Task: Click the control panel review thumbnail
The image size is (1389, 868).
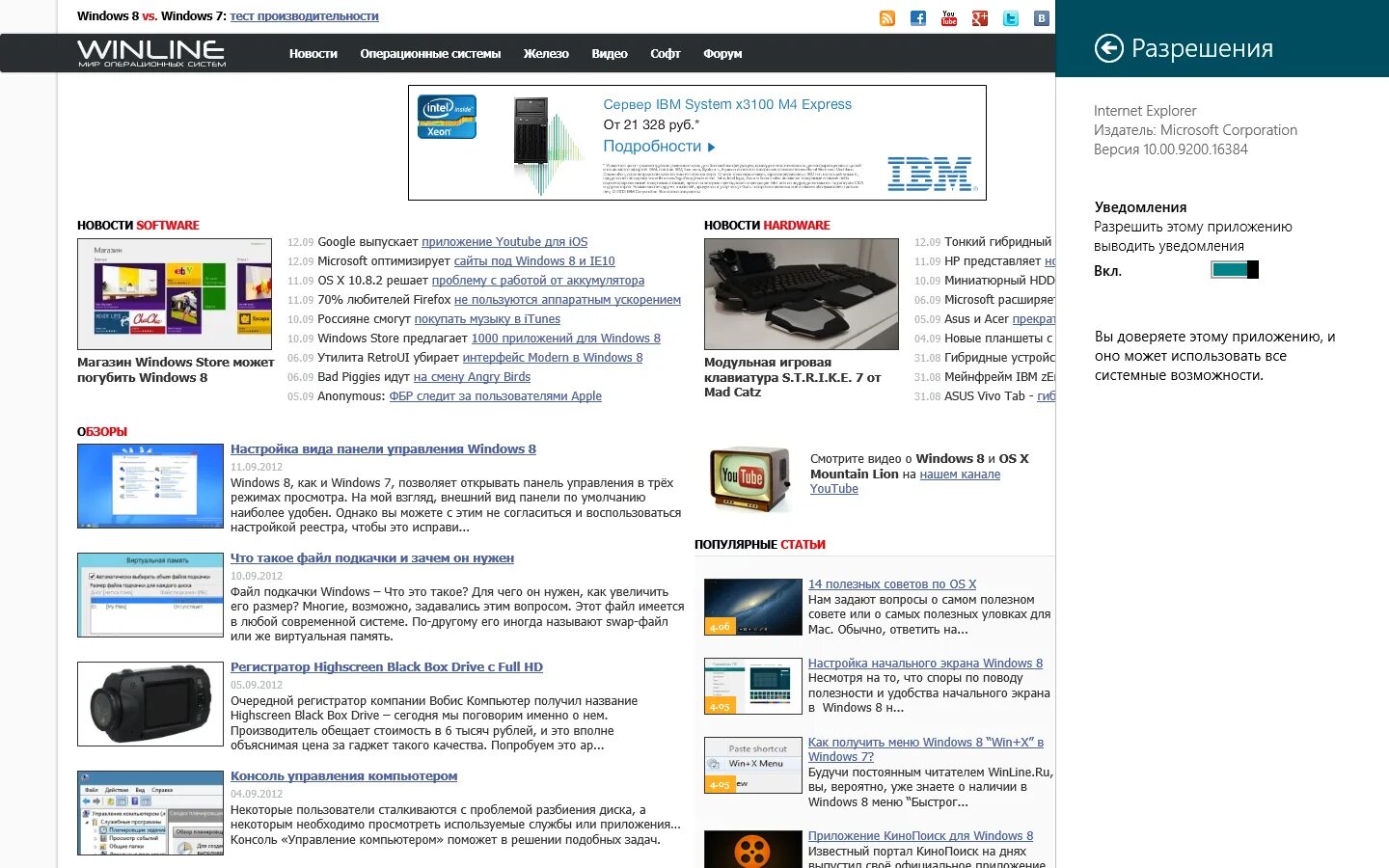Action: [x=150, y=486]
